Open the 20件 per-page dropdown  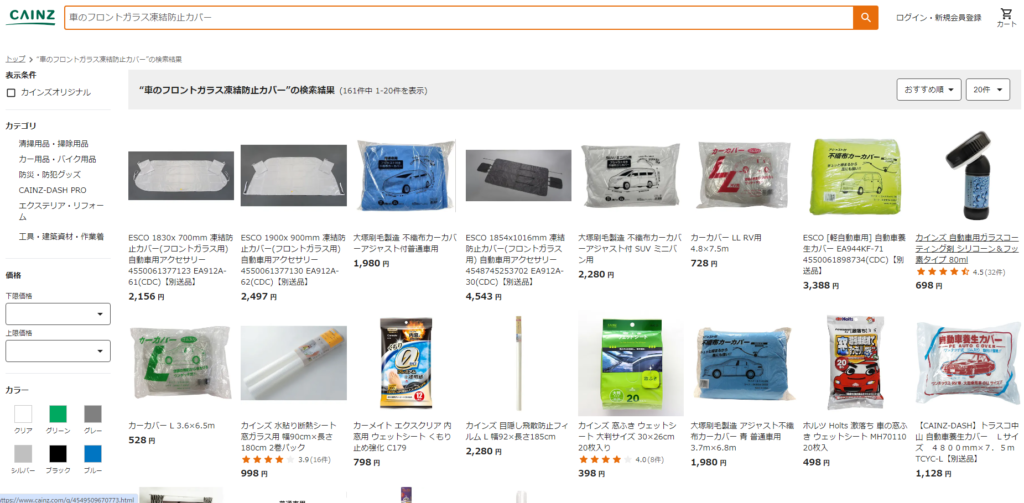pos(988,89)
